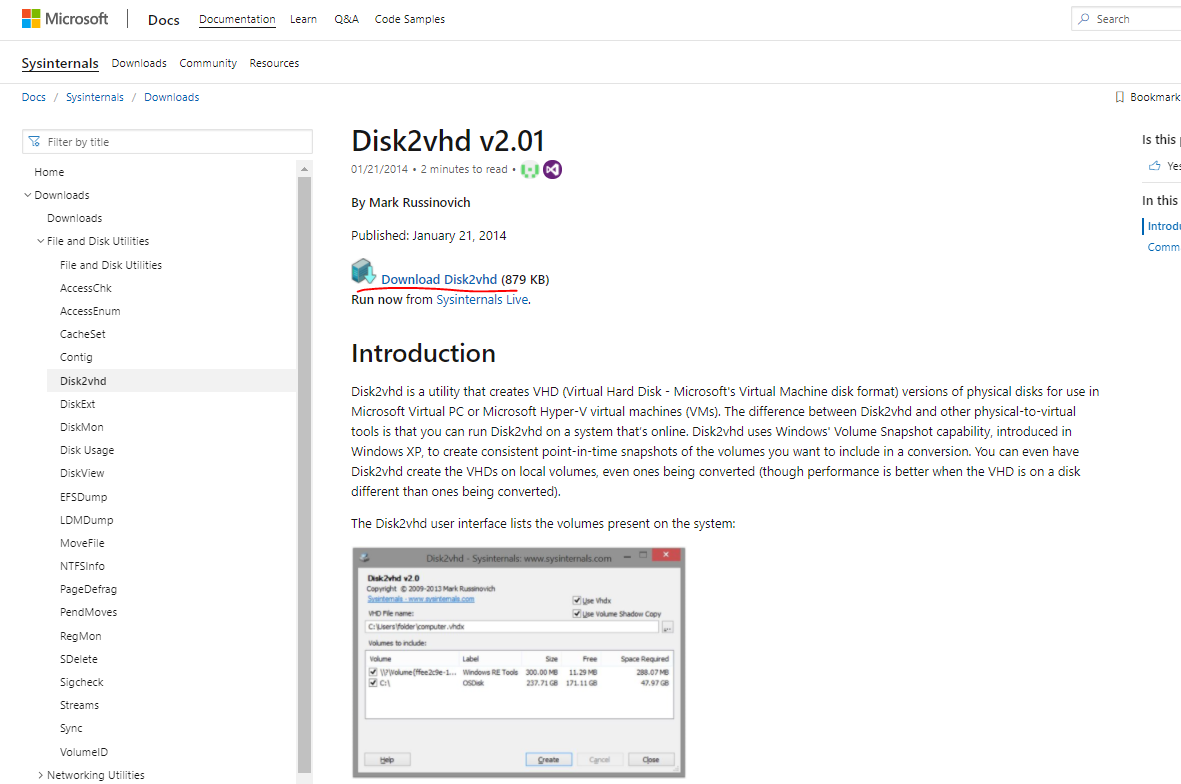Screen dimensions: 1181x784
Task: Select DiskView in the sidebar
Action: click(x=82, y=474)
